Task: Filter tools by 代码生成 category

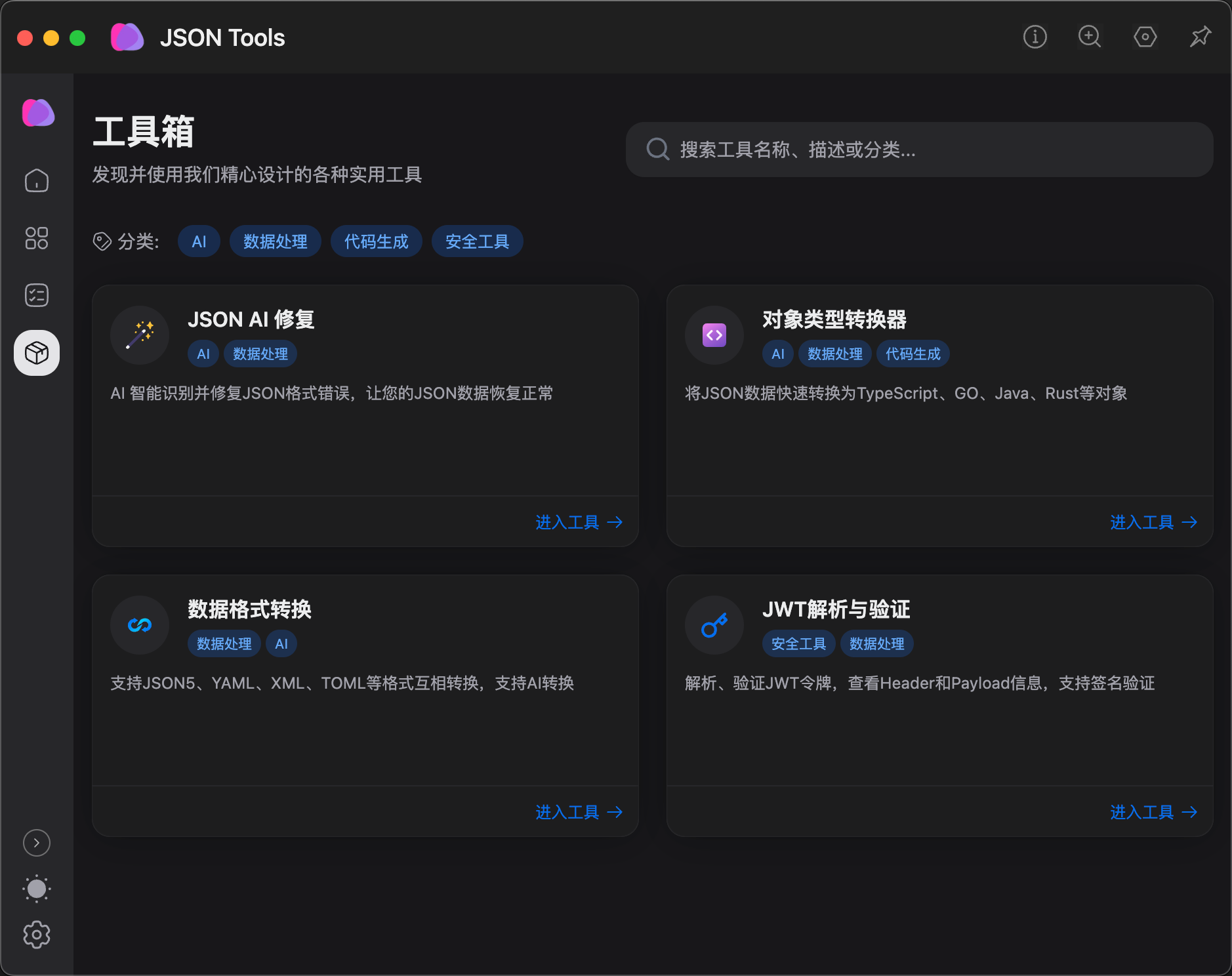Action: tap(377, 241)
